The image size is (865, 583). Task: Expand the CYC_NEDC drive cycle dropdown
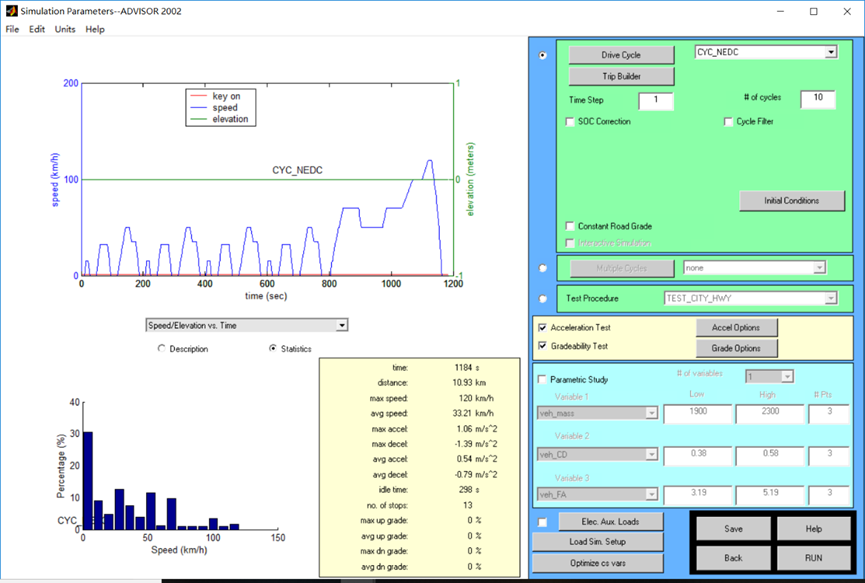830,52
